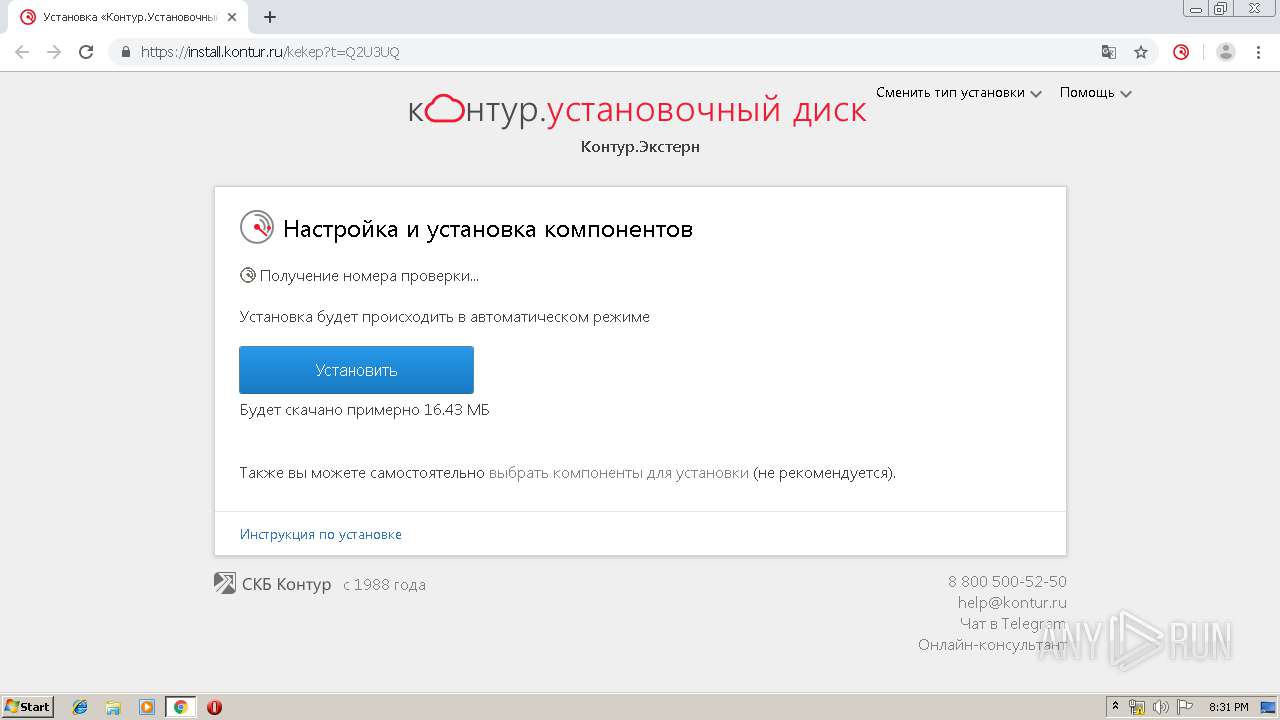Open the help@kontur.ru email link
Image resolution: width=1280 pixels, height=720 pixels.
(1012, 602)
